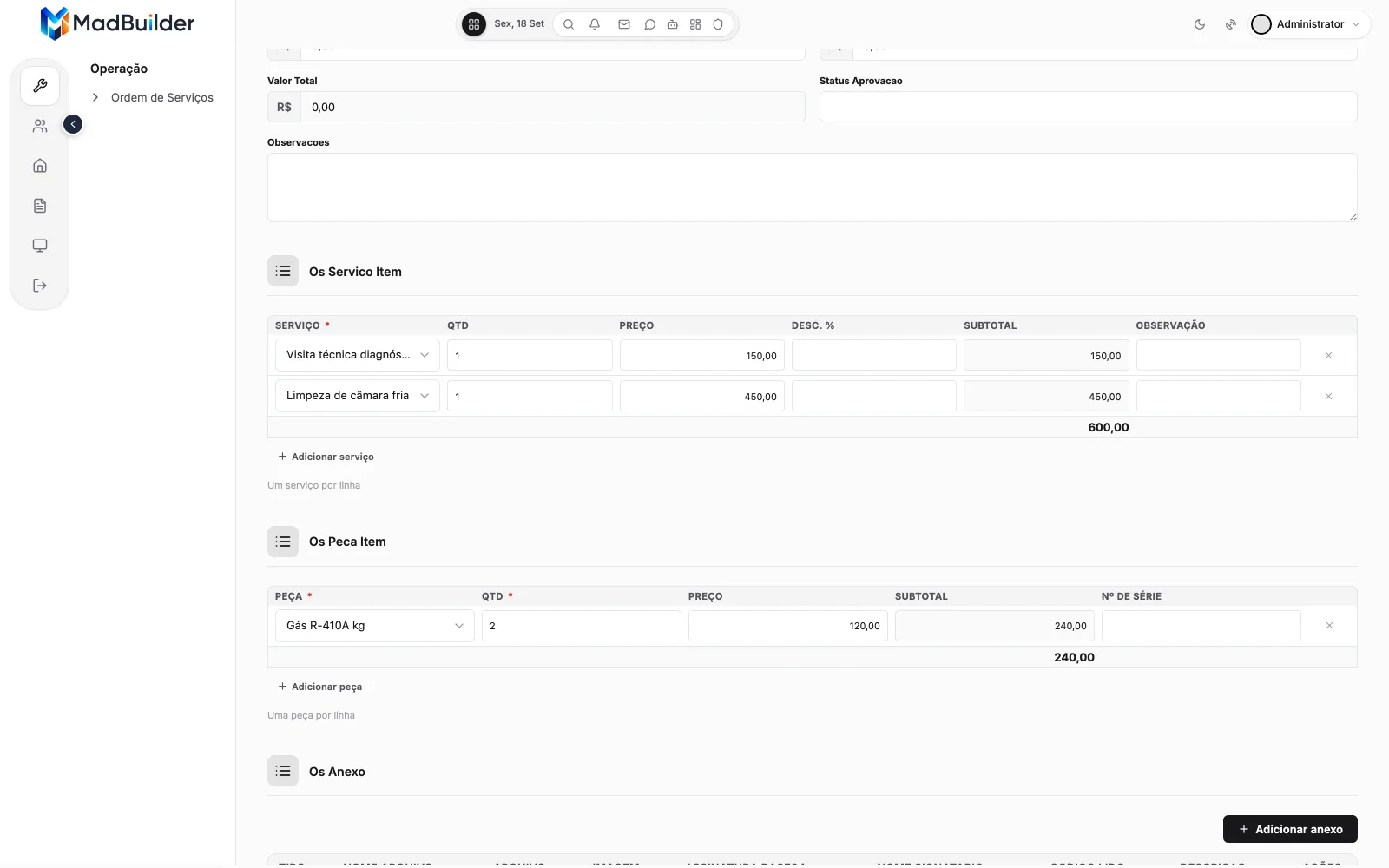Screen dimensions: 1389x868
Task: Open the Limpeza de câmara fria dropdown
Action: [358, 396]
